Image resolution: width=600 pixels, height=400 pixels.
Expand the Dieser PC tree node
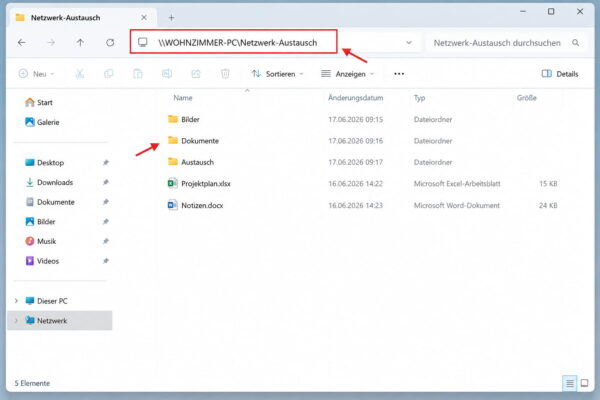(16, 301)
